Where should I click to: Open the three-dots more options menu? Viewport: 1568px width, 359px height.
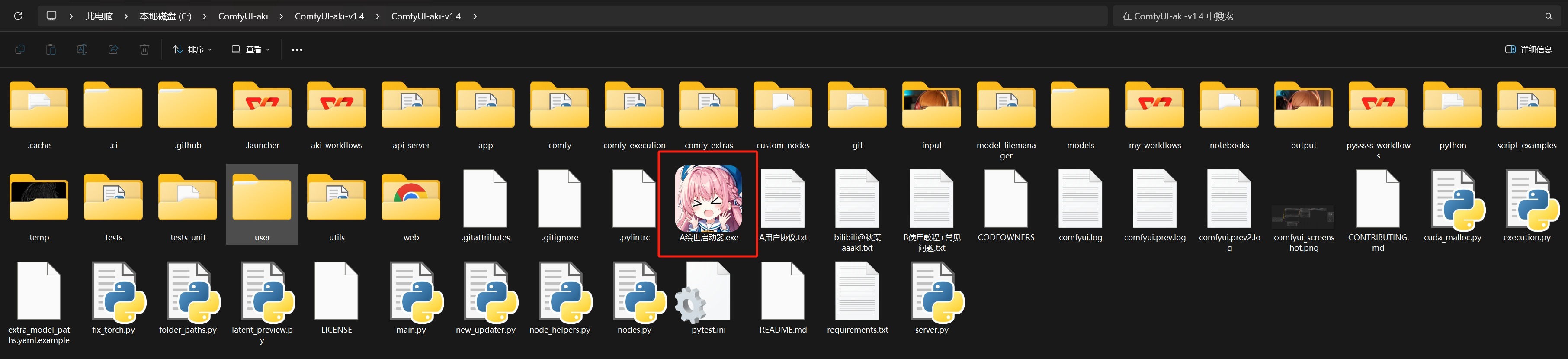[297, 49]
